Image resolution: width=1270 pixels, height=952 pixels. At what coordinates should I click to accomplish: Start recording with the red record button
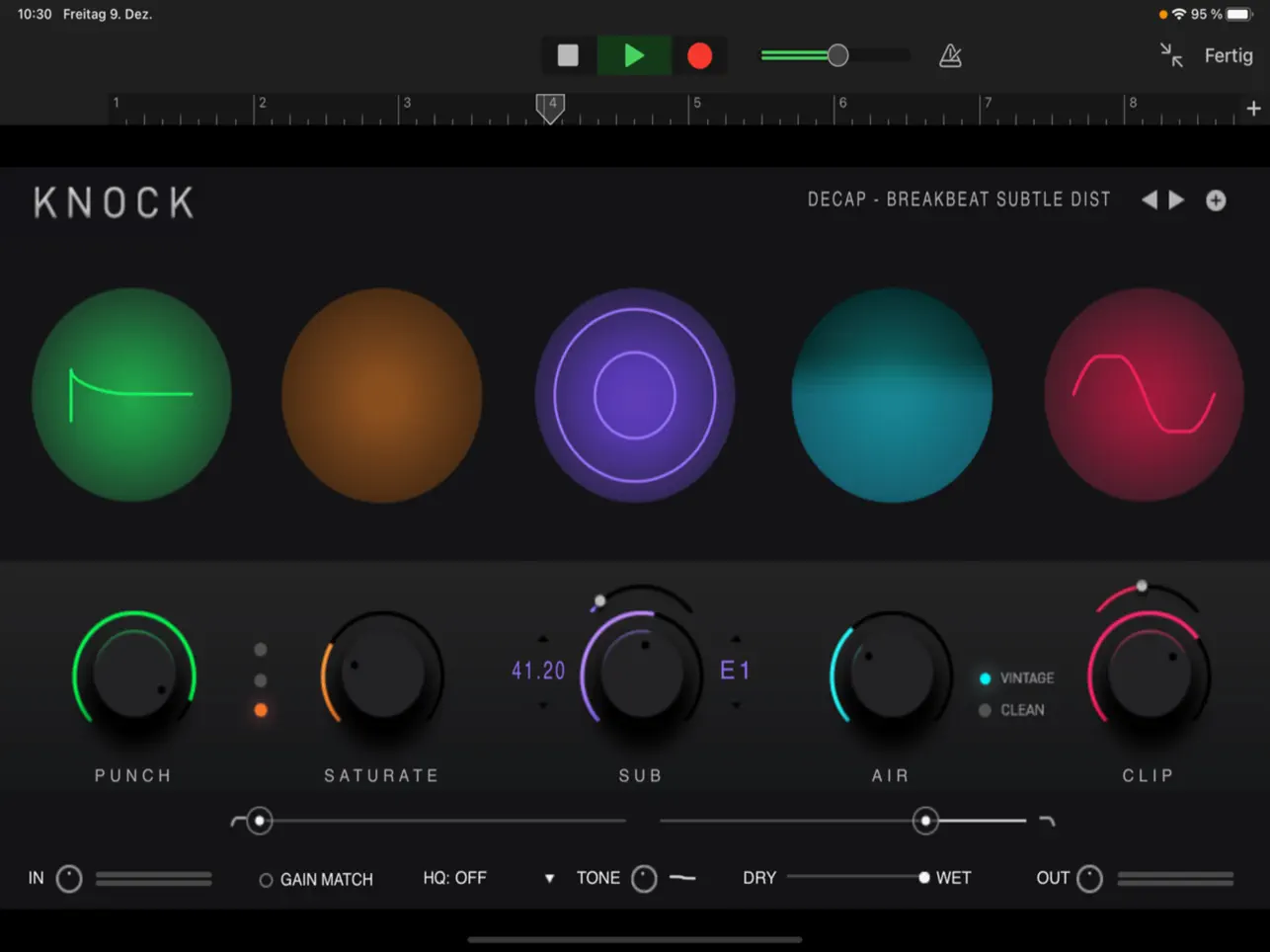pos(700,55)
